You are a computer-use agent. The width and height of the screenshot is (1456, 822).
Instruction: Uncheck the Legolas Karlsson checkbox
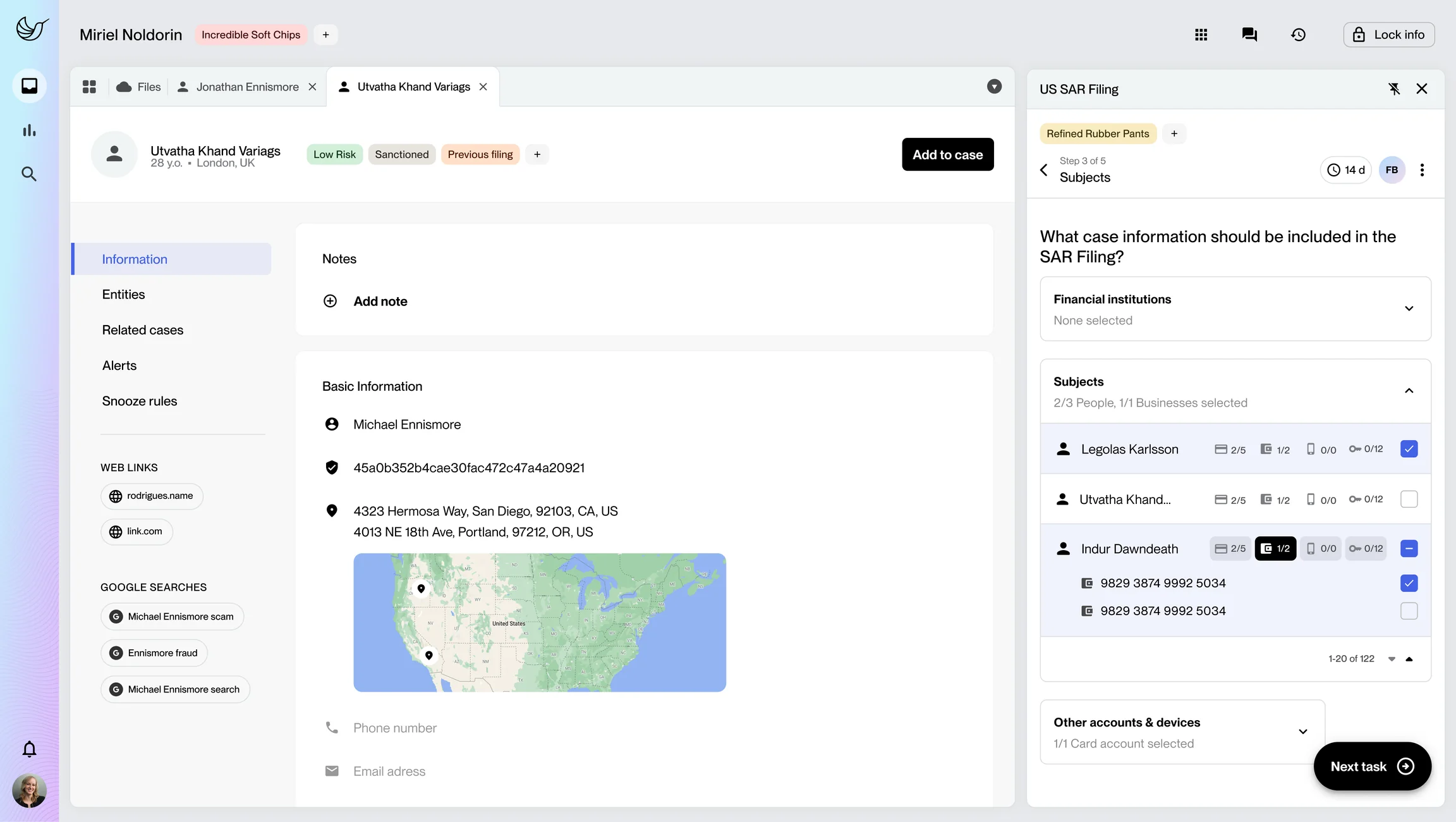(x=1409, y=449)
